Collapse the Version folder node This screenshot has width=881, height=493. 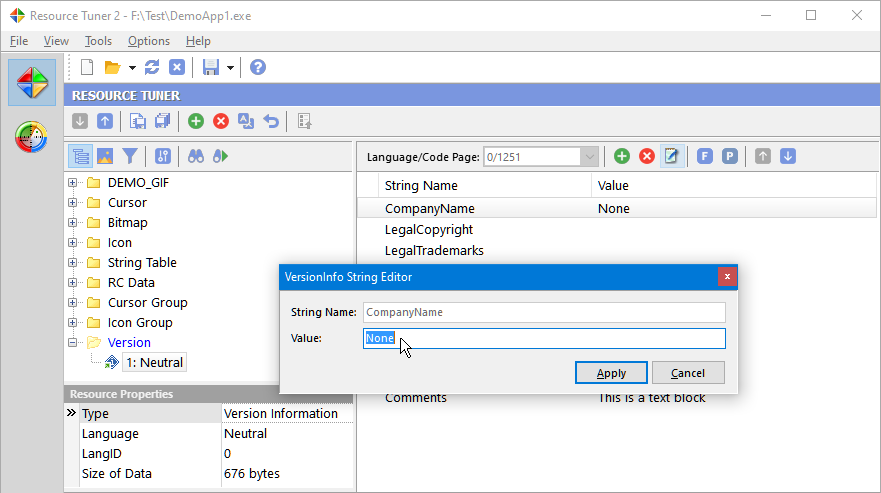click(x=72, y=342)
